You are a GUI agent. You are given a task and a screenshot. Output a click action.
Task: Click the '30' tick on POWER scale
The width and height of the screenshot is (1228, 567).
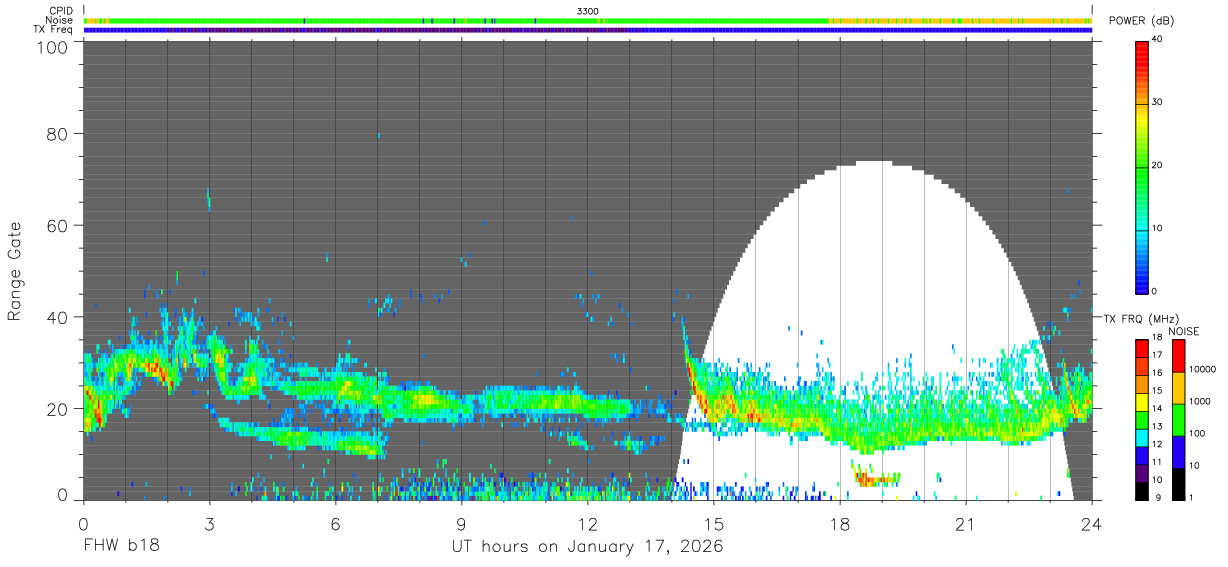coord(1158,102)
